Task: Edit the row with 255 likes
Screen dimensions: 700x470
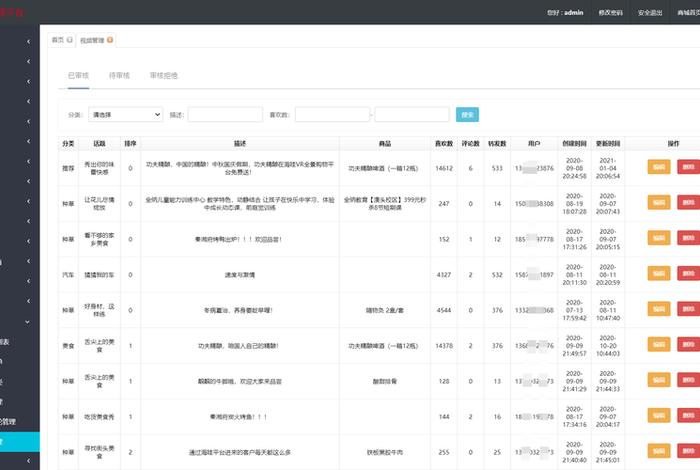Action: pyautogui.click(x=659, y=451)
